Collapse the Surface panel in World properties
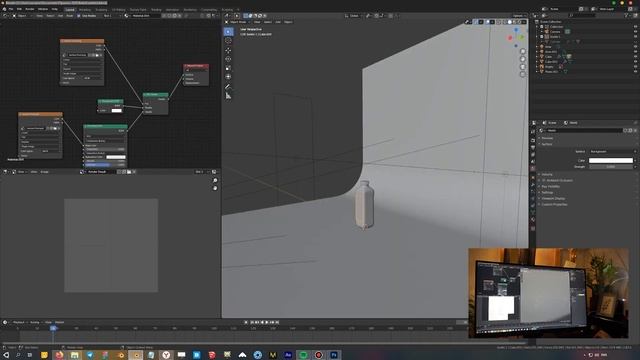This screenshot has width=640, height=360. point(547,144)
